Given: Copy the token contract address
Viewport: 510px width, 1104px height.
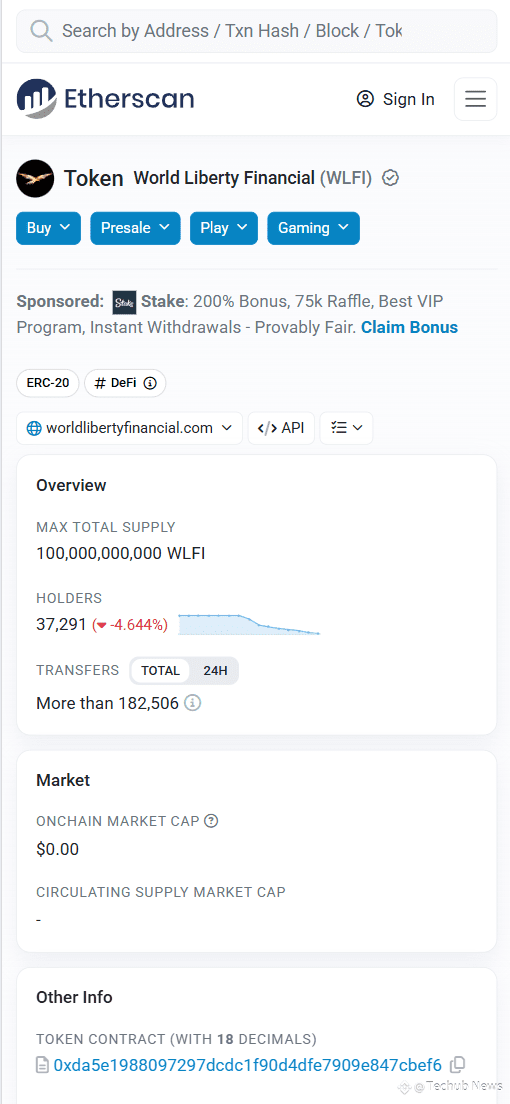Looking at the screenshot, I should click(x=458, y=1065).
